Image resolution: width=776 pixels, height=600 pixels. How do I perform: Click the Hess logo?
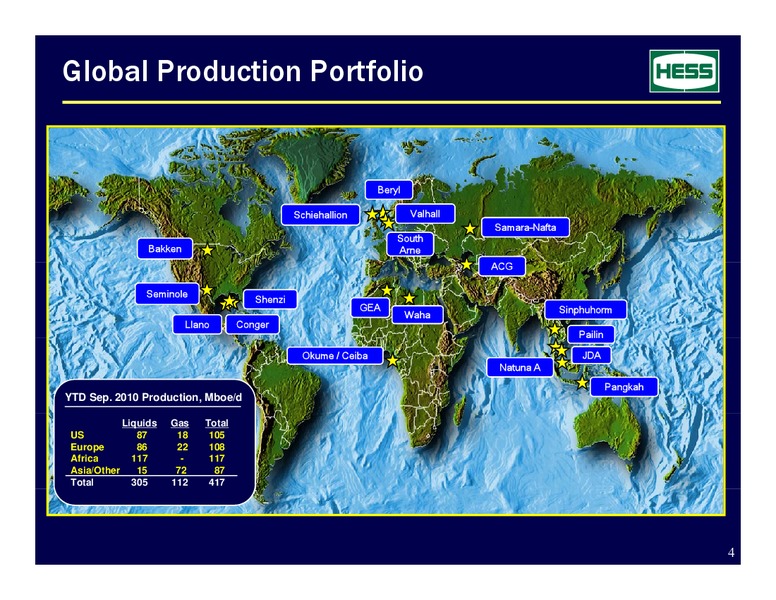684,71
